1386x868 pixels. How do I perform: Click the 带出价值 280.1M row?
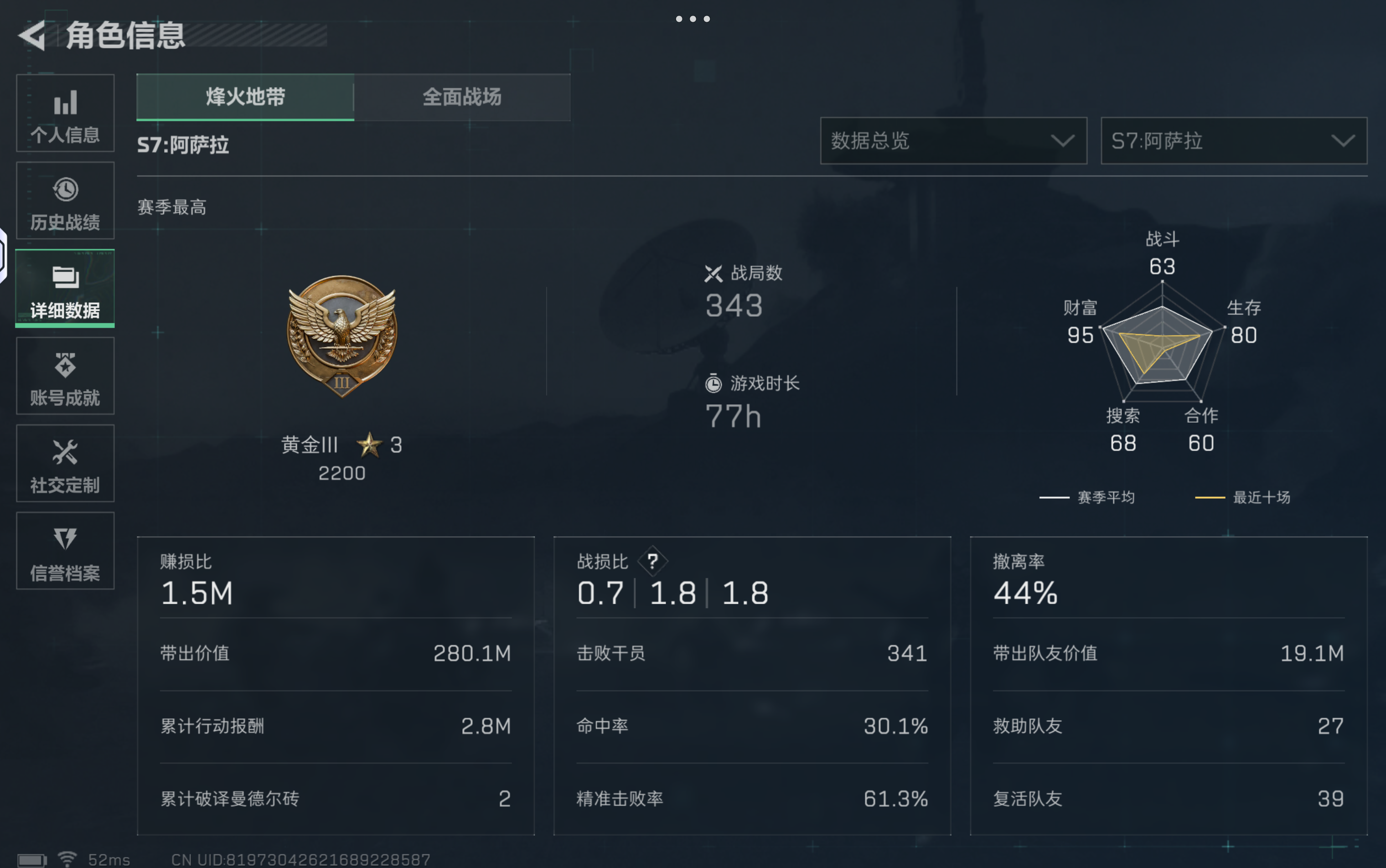coord(335,653)
